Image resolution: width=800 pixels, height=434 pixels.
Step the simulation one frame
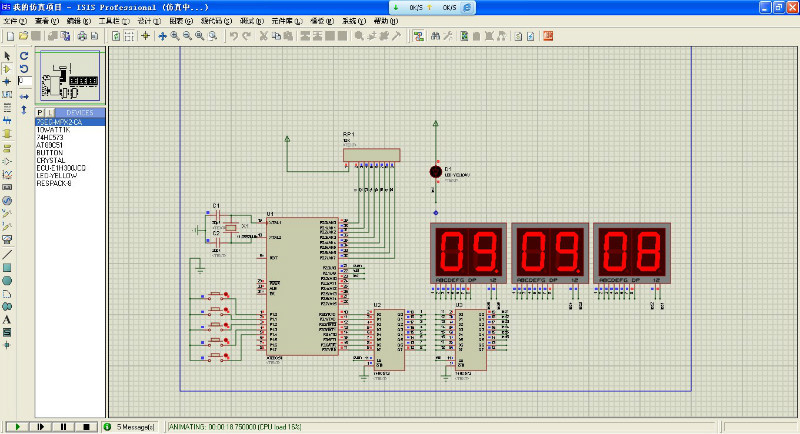click(x=40, y=426)
